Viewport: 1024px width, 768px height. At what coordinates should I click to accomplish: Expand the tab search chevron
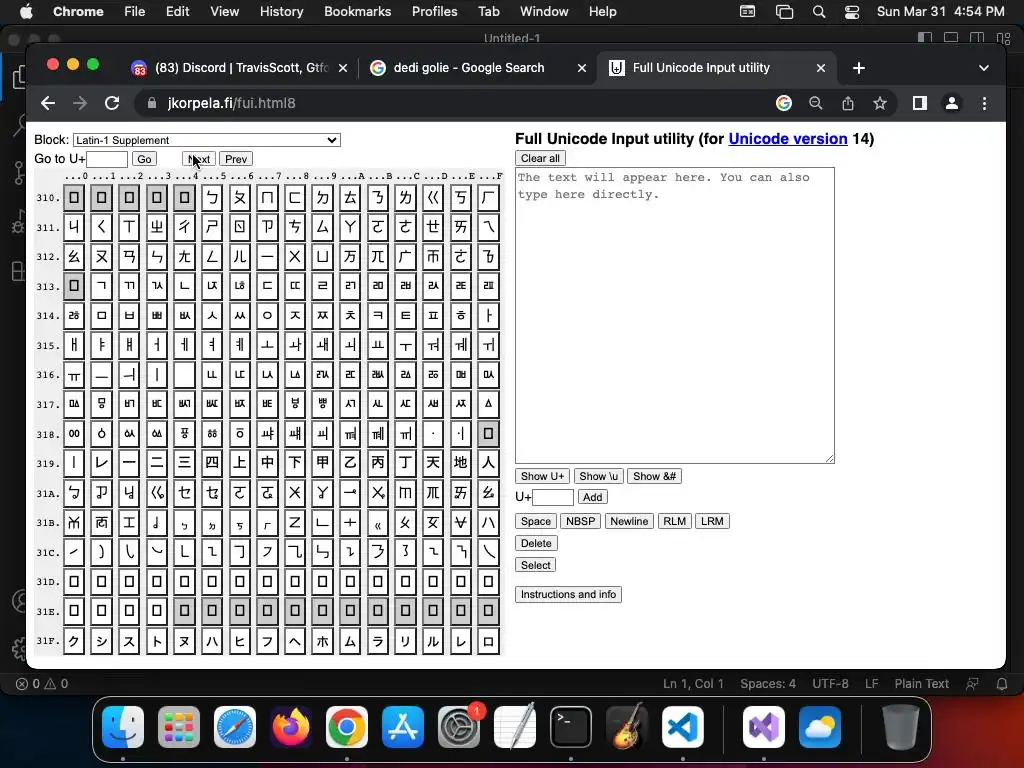(984, 68)
